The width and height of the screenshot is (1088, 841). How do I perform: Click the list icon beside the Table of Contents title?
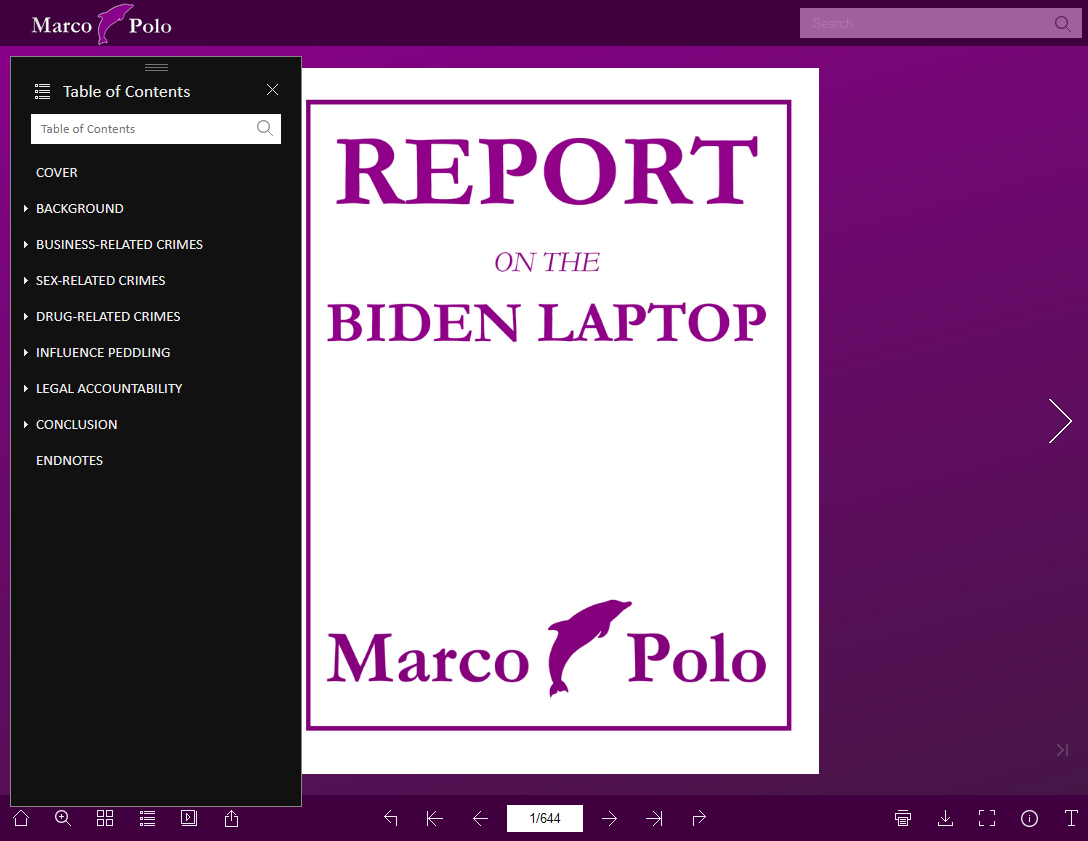pyautogui.click(x=42, y=91)
